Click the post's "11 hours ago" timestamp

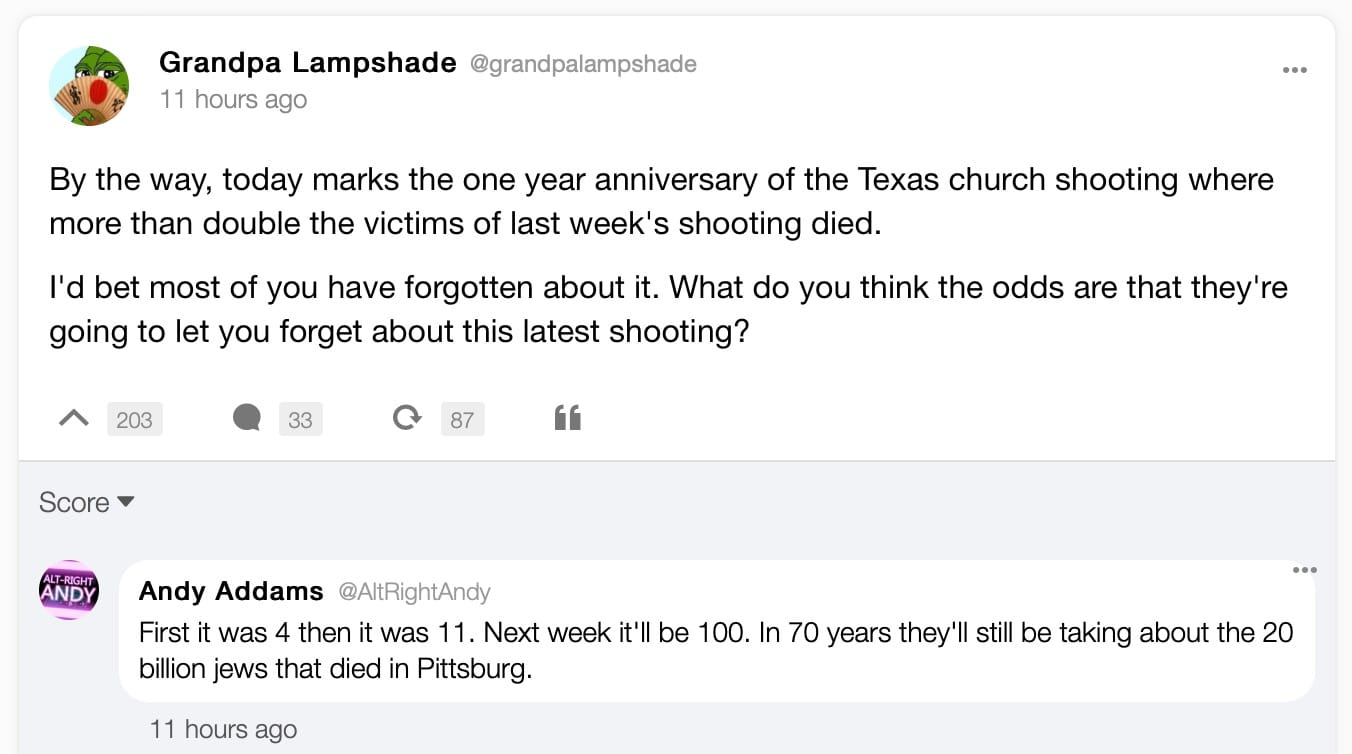tap(233, 100)
